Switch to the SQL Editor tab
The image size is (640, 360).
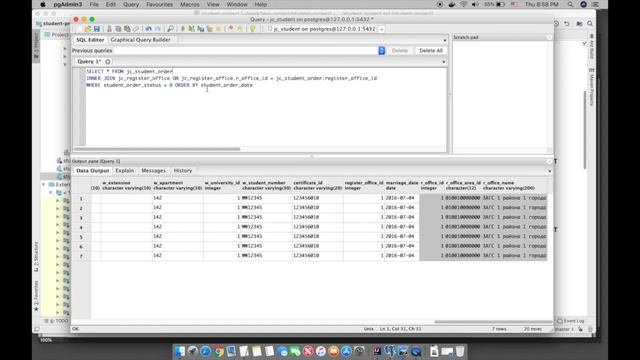click(x=90, y=40)
